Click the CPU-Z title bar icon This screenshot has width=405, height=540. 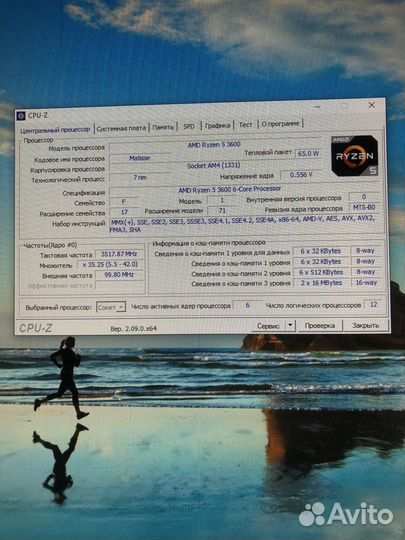(x=21, y=116)
